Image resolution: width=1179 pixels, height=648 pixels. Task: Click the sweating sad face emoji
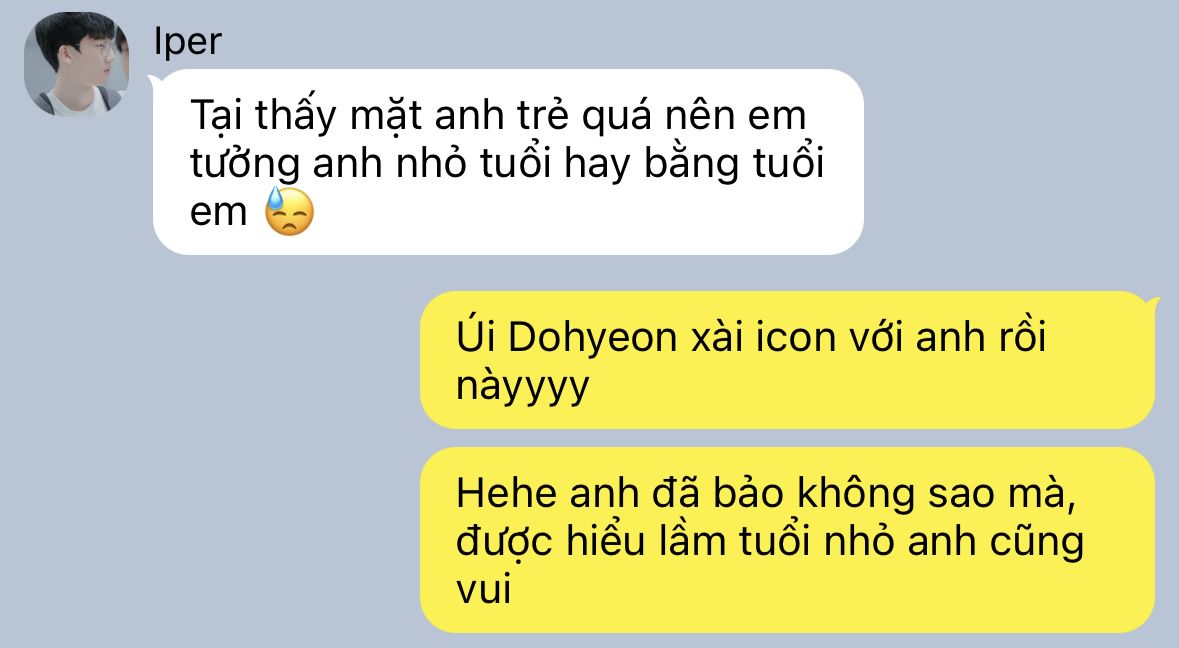[289, 211]
